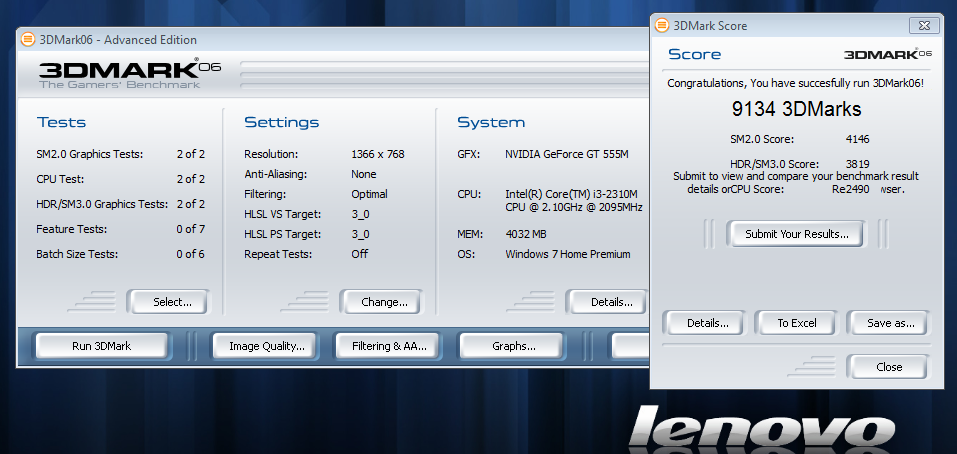Submit Your Results online
This screenshot has width=957, height=454.
pos(796,234)
